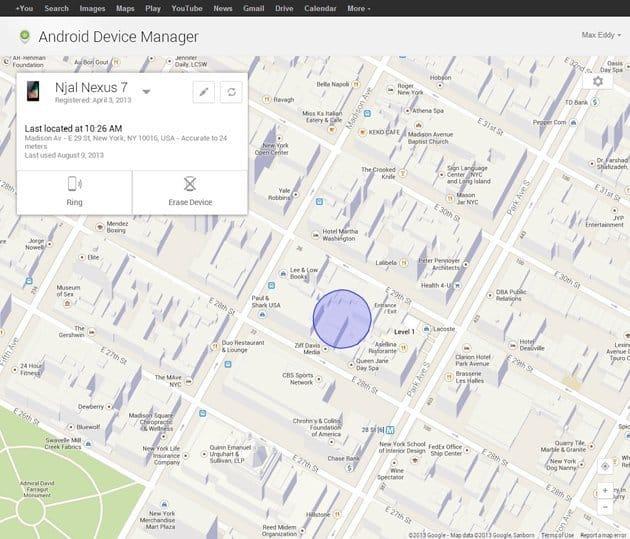Click The Crooked Knife marker
The width and height of the screenshot is (630, 539).
pyautogui.click(x=403, y=174)
